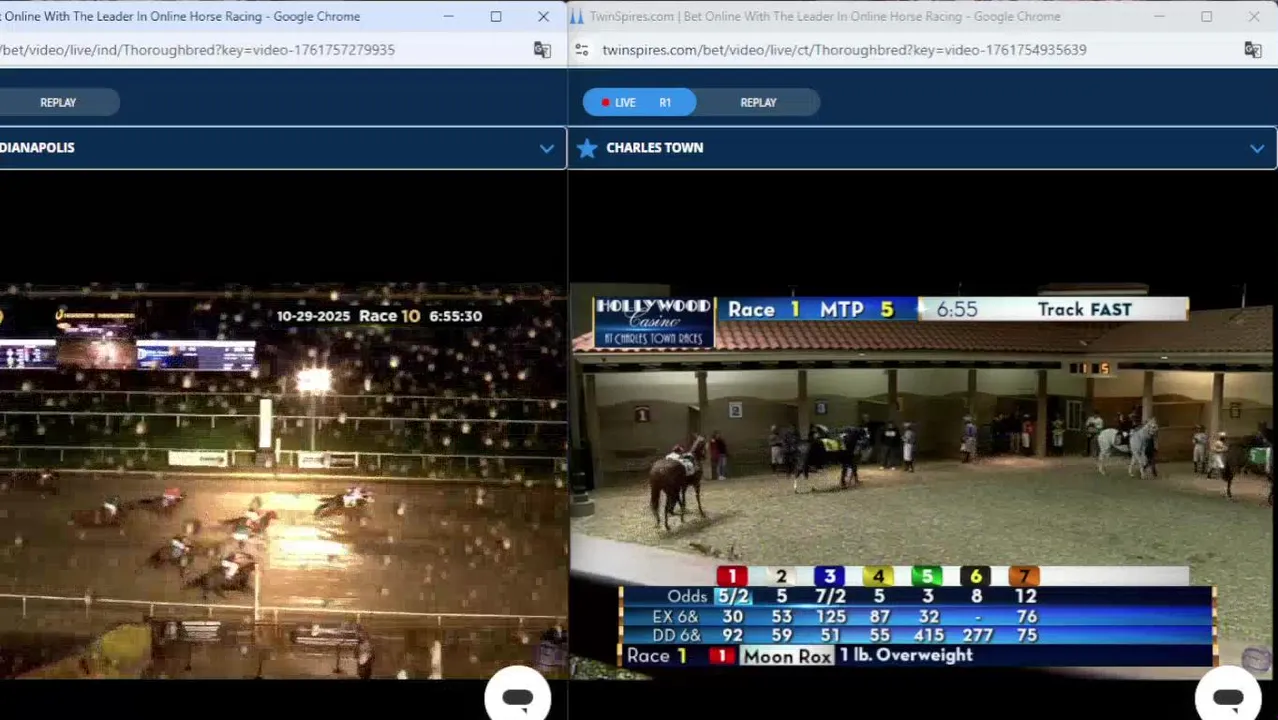Maximize the right TwinSpires Chrome window

[x=1206, y=16]
